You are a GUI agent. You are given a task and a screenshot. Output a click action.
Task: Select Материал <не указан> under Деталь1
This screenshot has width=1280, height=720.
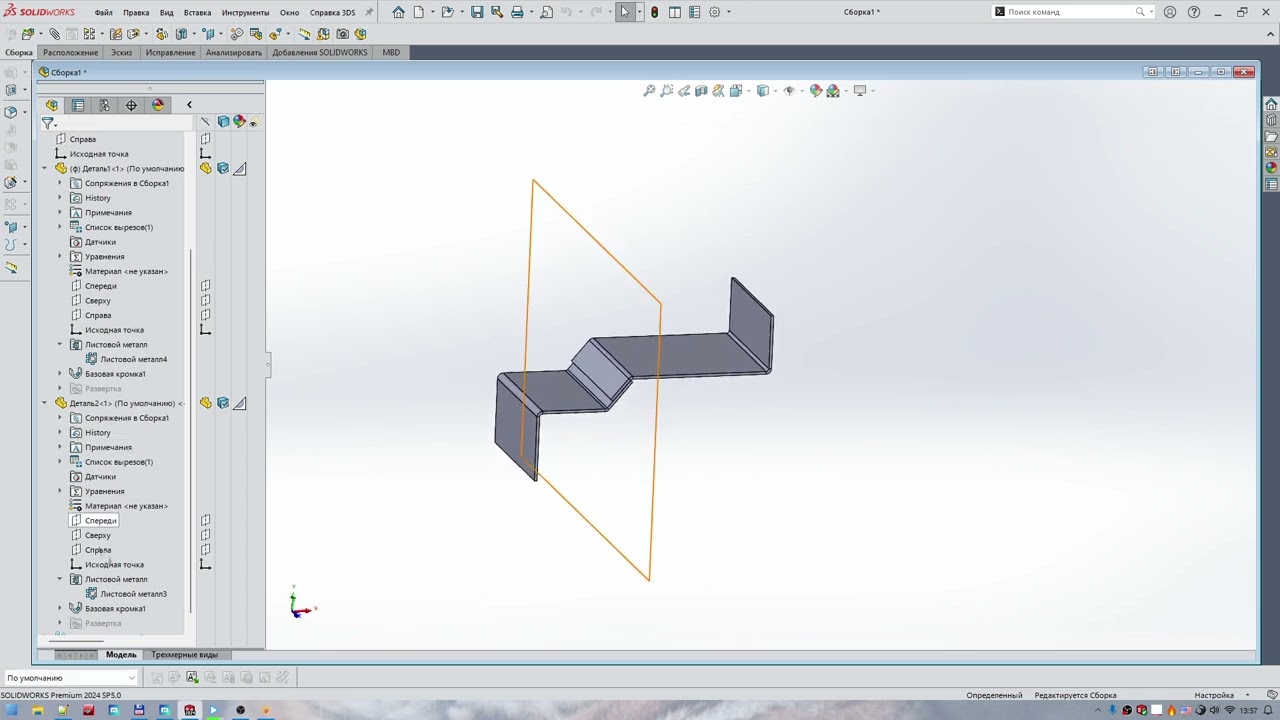126,271
